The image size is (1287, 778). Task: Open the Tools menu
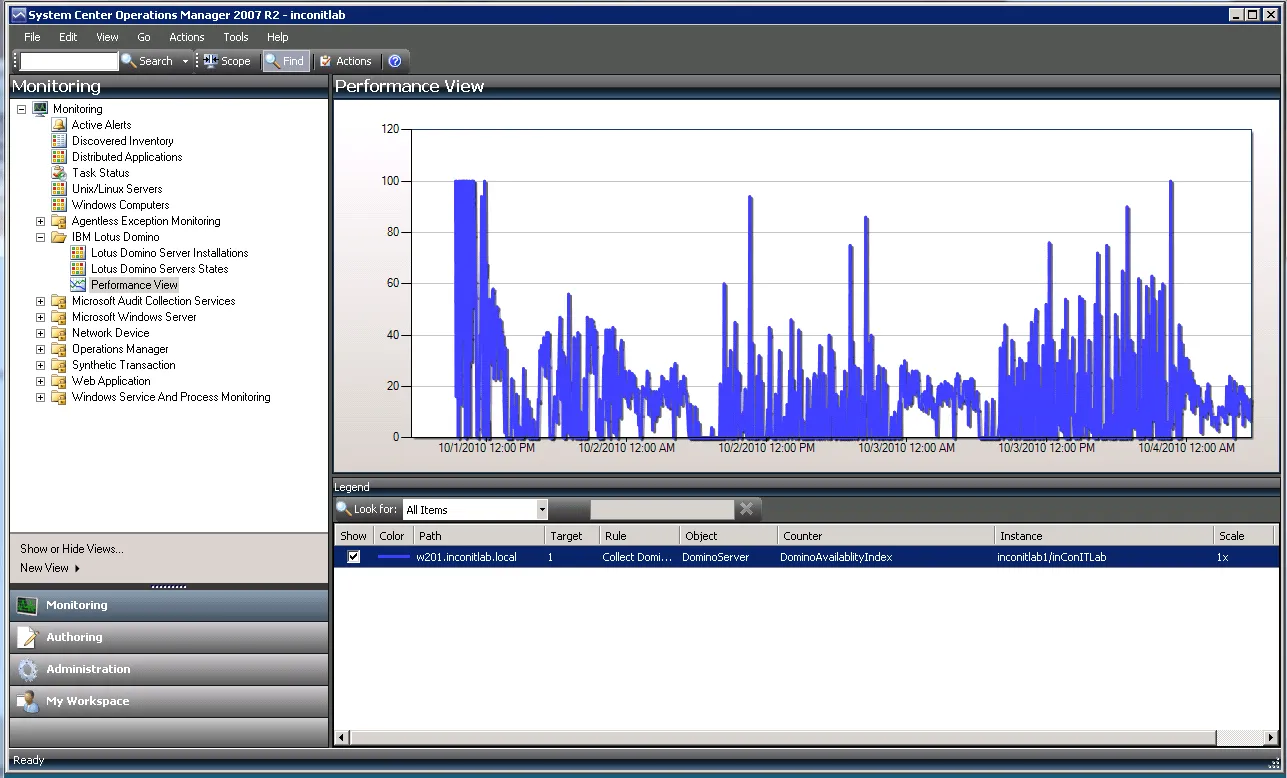(236, 37)
